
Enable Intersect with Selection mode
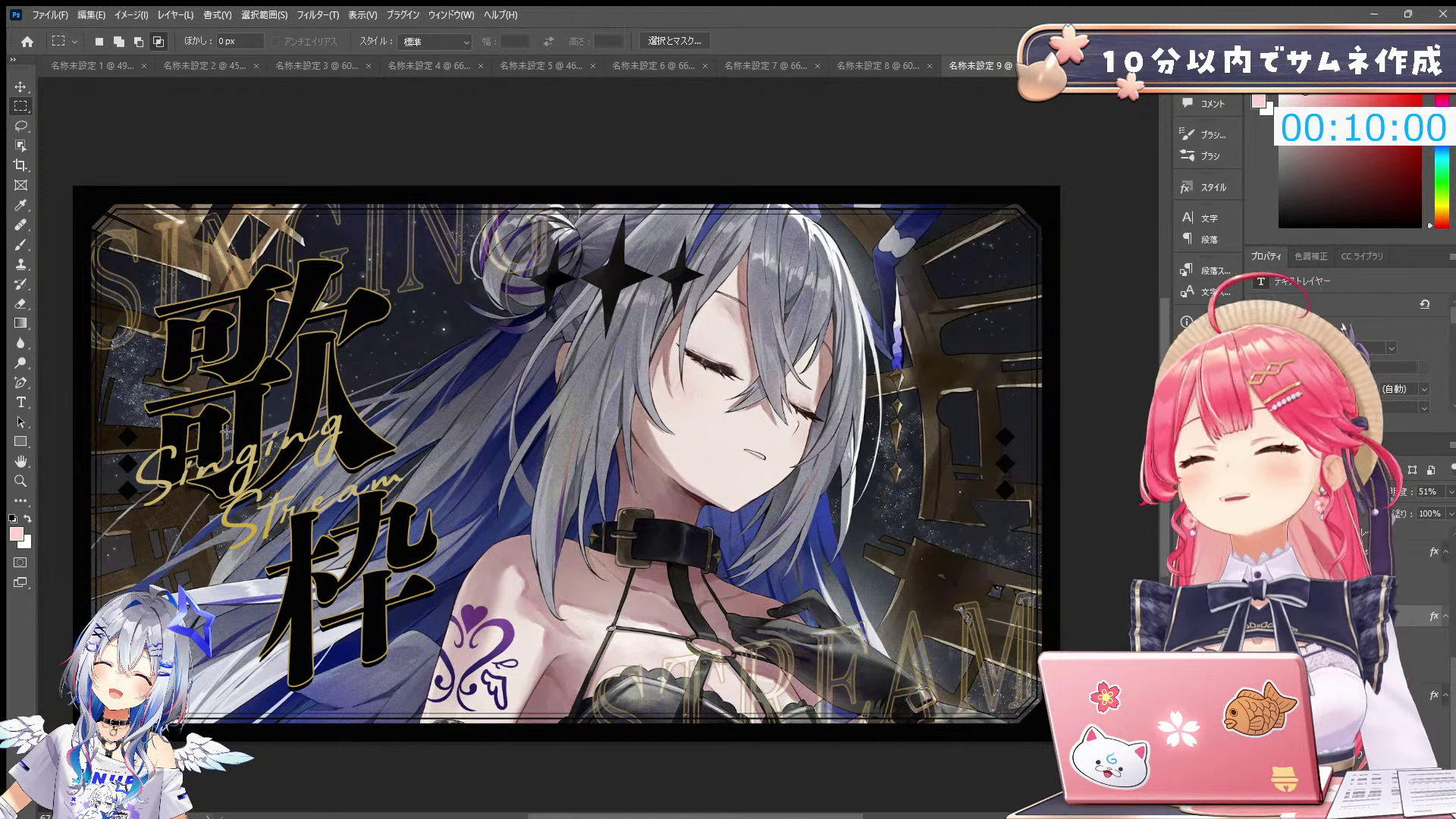click(158, 42)
